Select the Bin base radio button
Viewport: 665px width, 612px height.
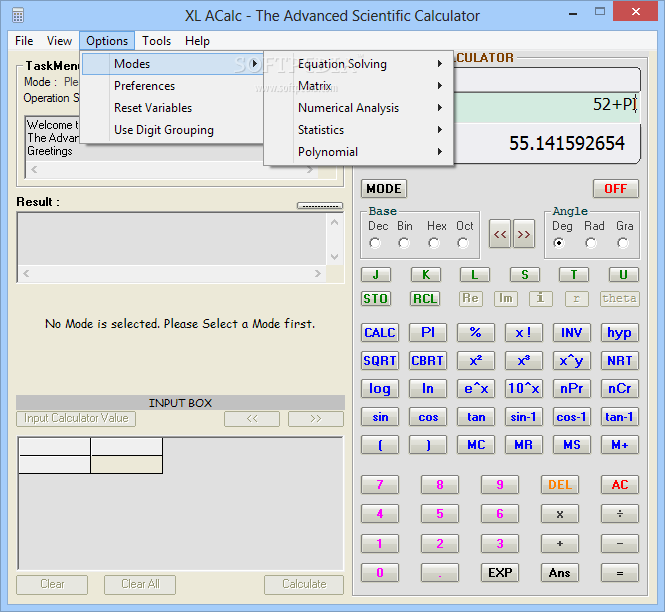tap(404, 243)
